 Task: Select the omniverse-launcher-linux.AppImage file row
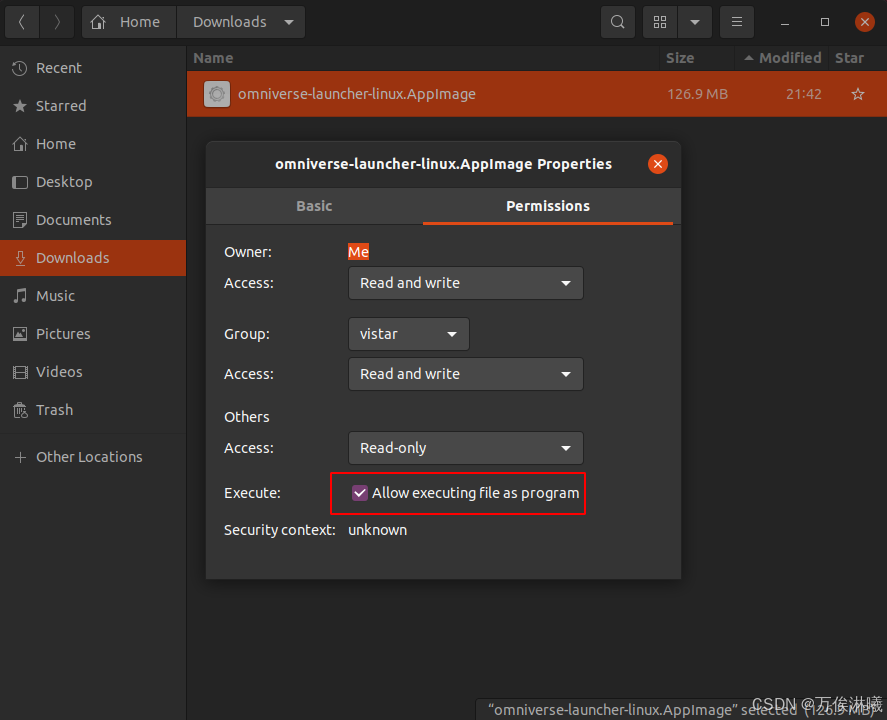click(537, 94)
